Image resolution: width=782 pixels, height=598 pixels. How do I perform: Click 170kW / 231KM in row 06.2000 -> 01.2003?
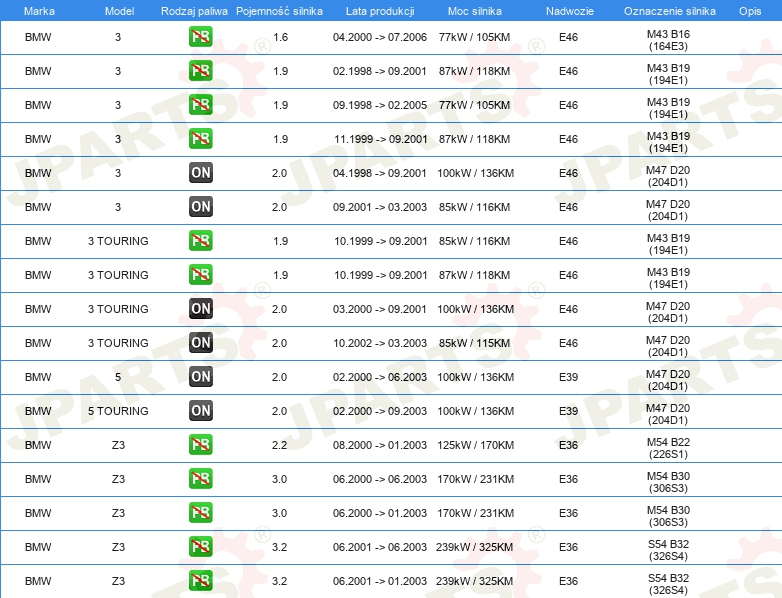[x=475, y=513]
